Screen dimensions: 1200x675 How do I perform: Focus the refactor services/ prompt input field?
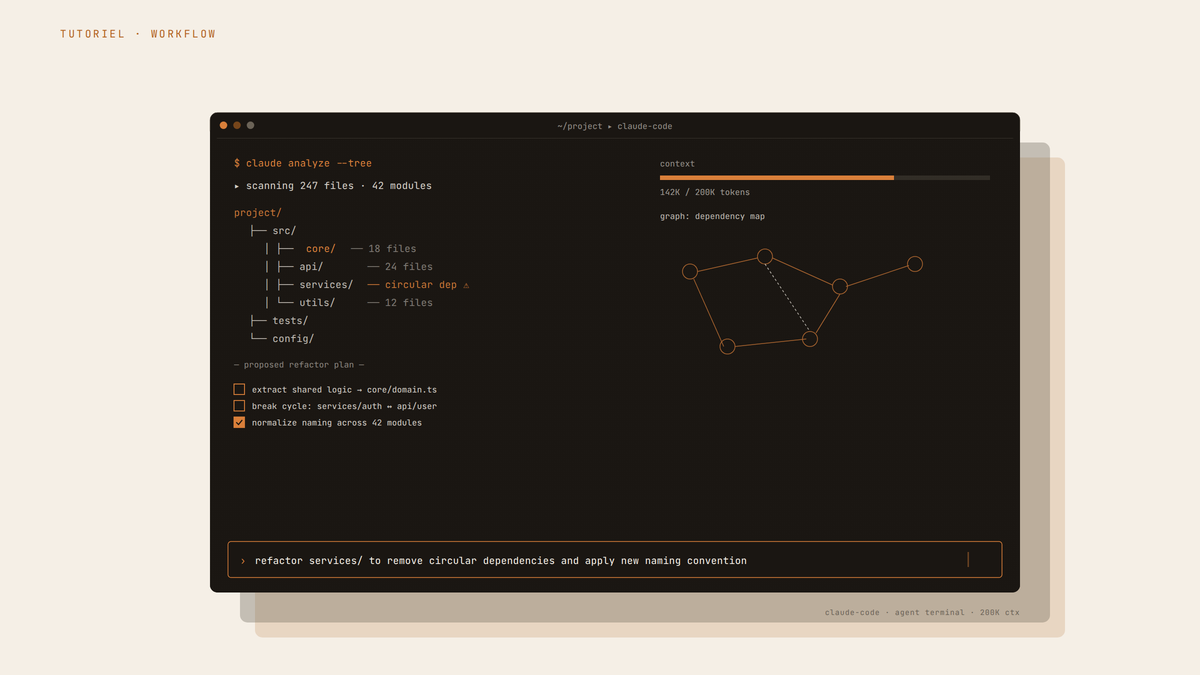pyautogui.click(x=615, y=560)
